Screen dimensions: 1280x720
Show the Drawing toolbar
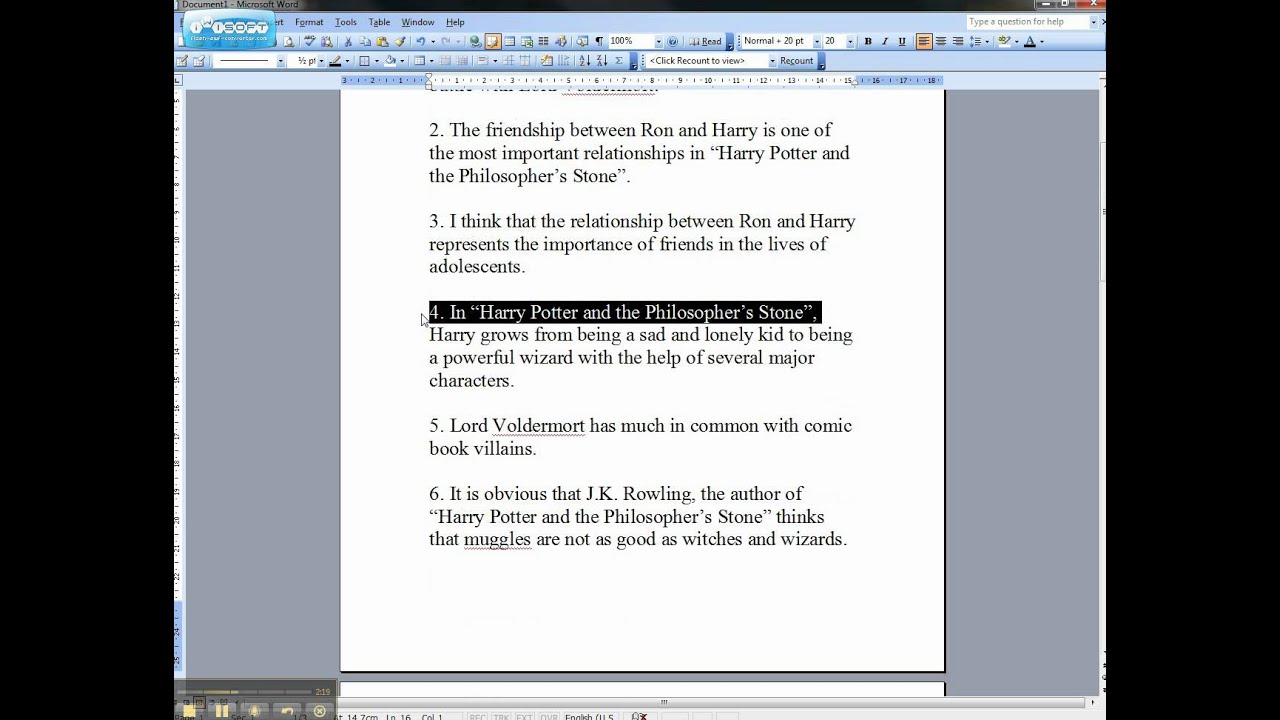point(562,41)
